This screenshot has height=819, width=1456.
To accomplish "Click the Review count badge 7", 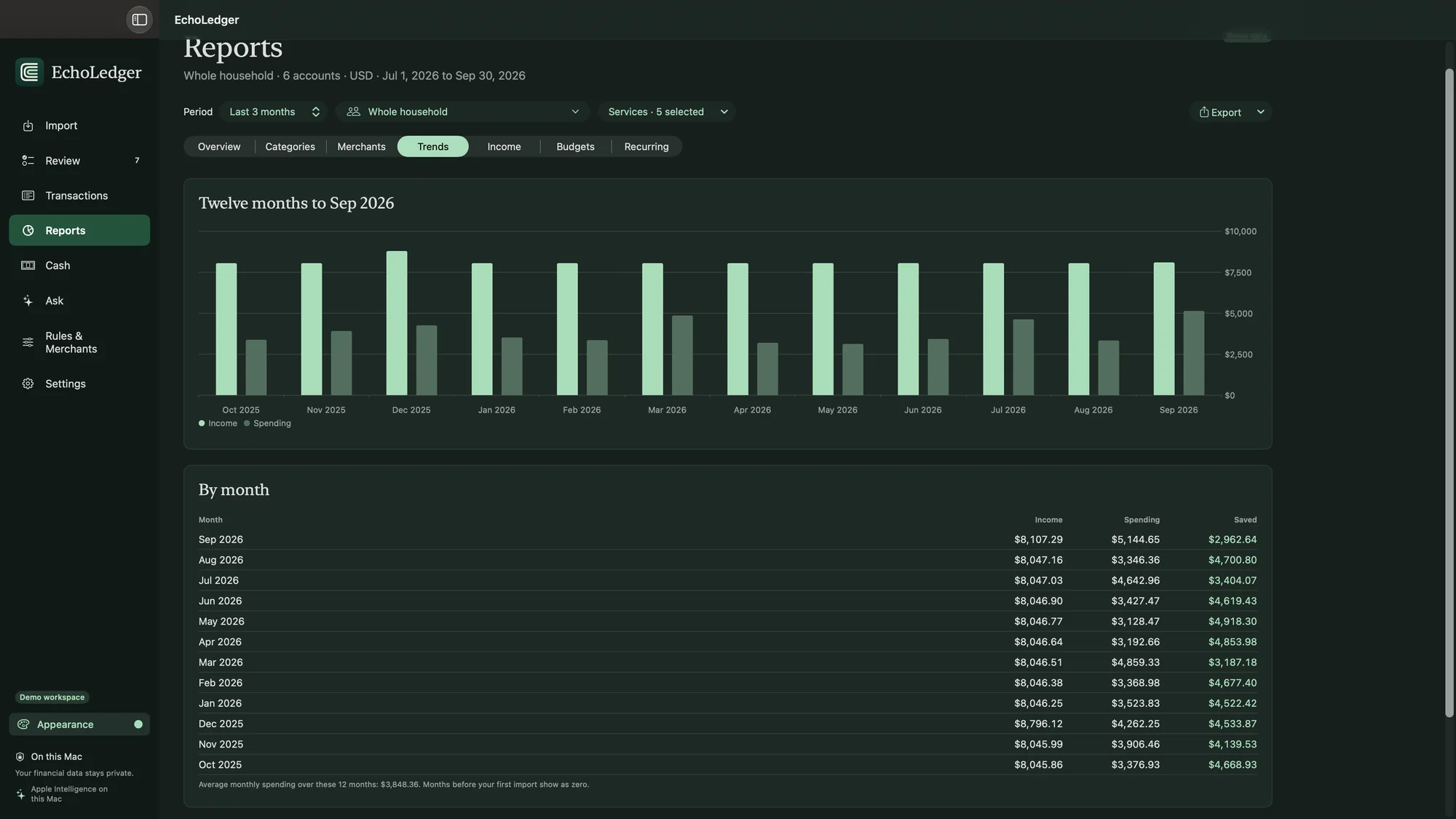I will click(137, 161).
